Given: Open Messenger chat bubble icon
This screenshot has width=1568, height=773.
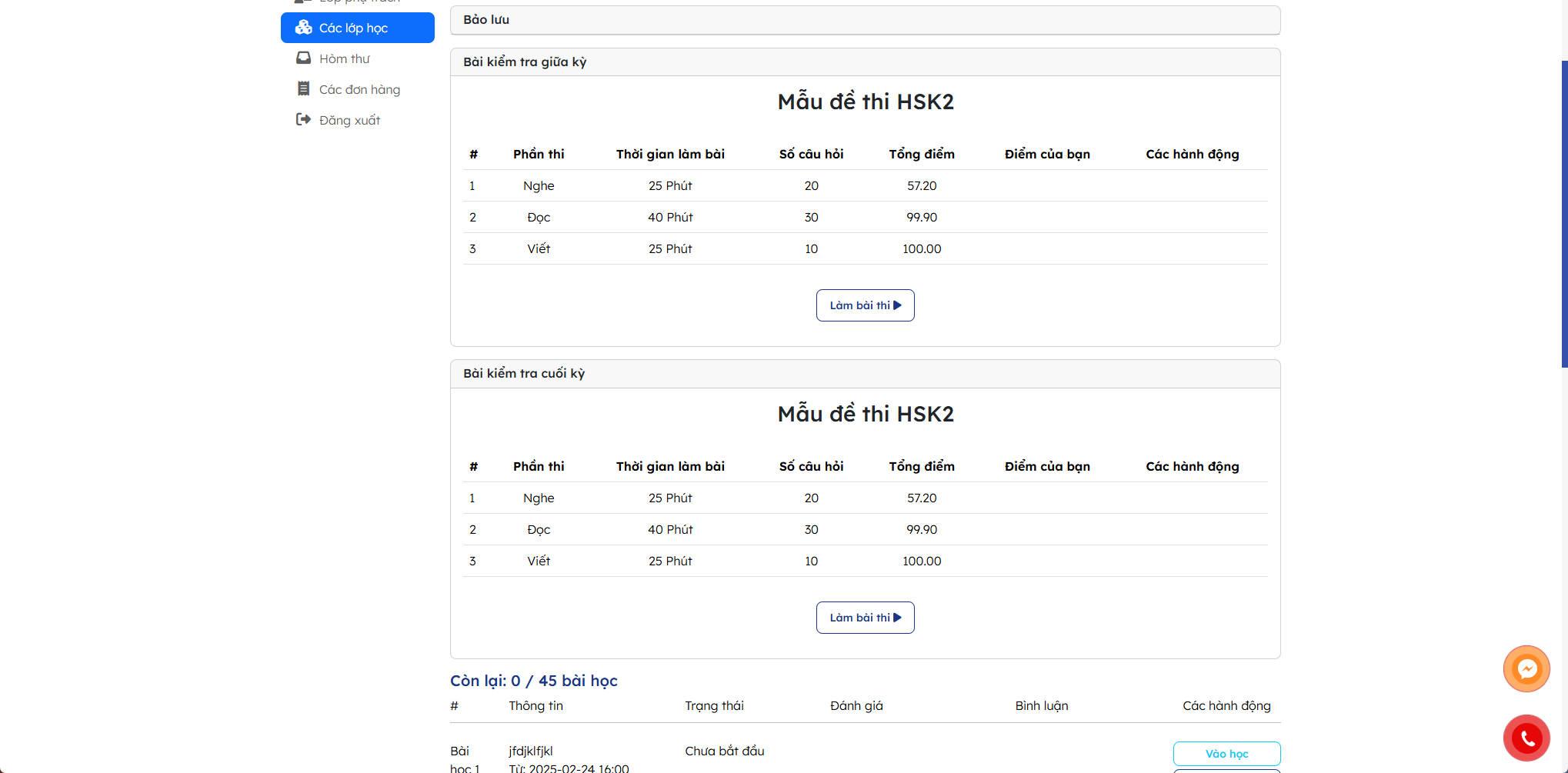Looking at the screenshot, I should [x=1526, y=669].
